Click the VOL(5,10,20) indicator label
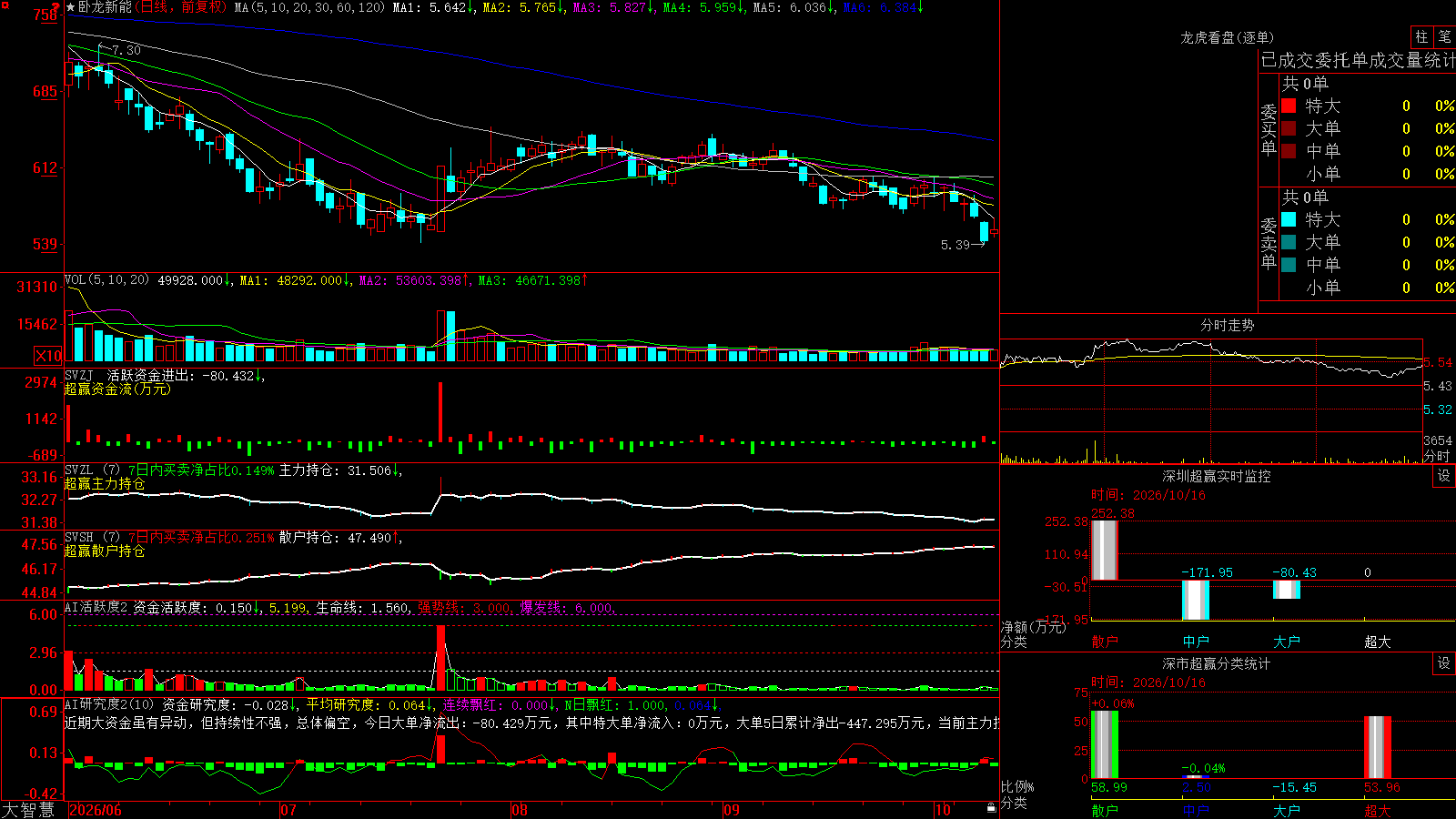The height and width of the screenshot is (819, 1456). 107,280
